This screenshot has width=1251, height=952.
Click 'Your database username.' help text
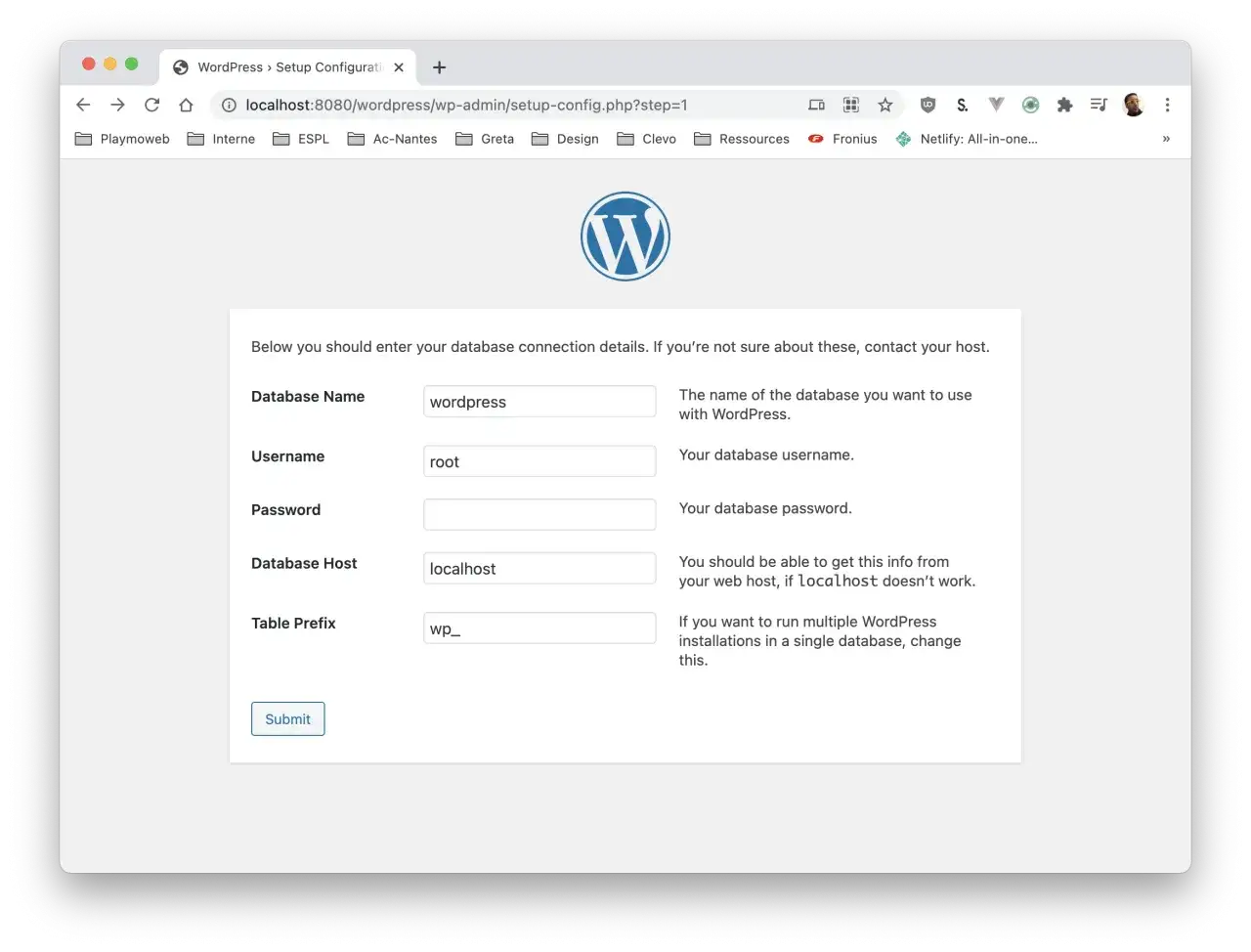tap(766, 454)
